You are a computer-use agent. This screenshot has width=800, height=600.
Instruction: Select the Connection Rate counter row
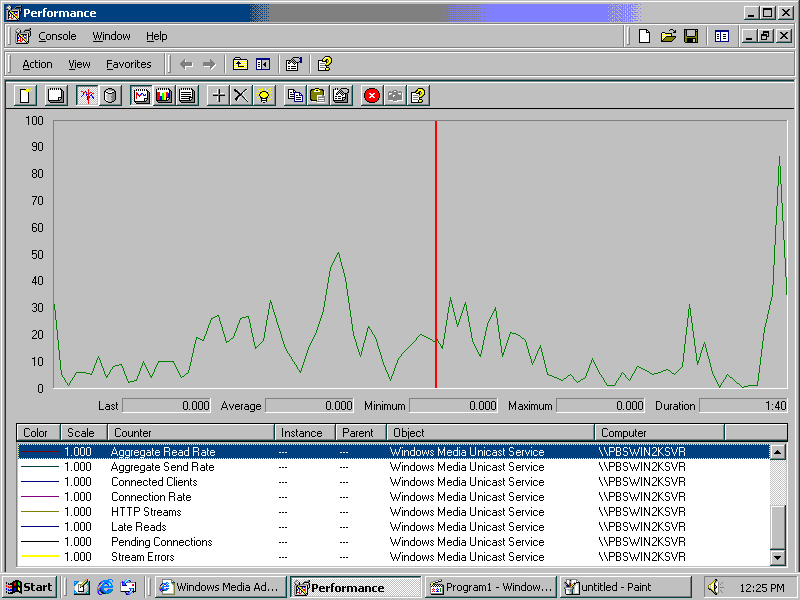[393, 497]
